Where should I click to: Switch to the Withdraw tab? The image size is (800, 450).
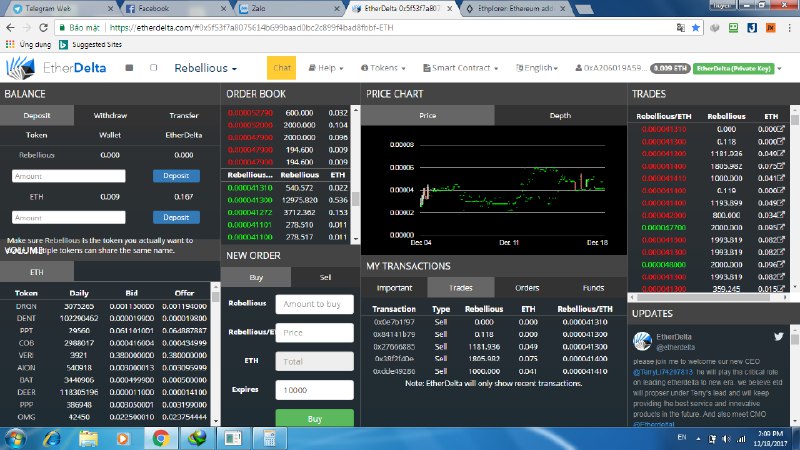pyautogui.click(x=110, y=115)
